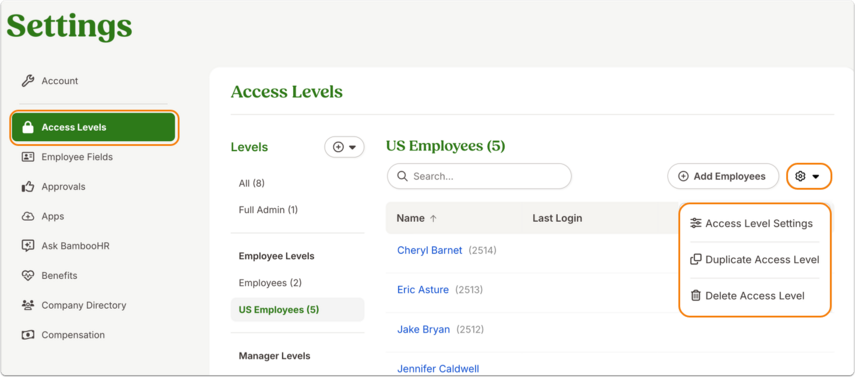Screen dimensions: 855x377
Task: Click the trash icon beside Delete Access Level
Action: (695, 296)
